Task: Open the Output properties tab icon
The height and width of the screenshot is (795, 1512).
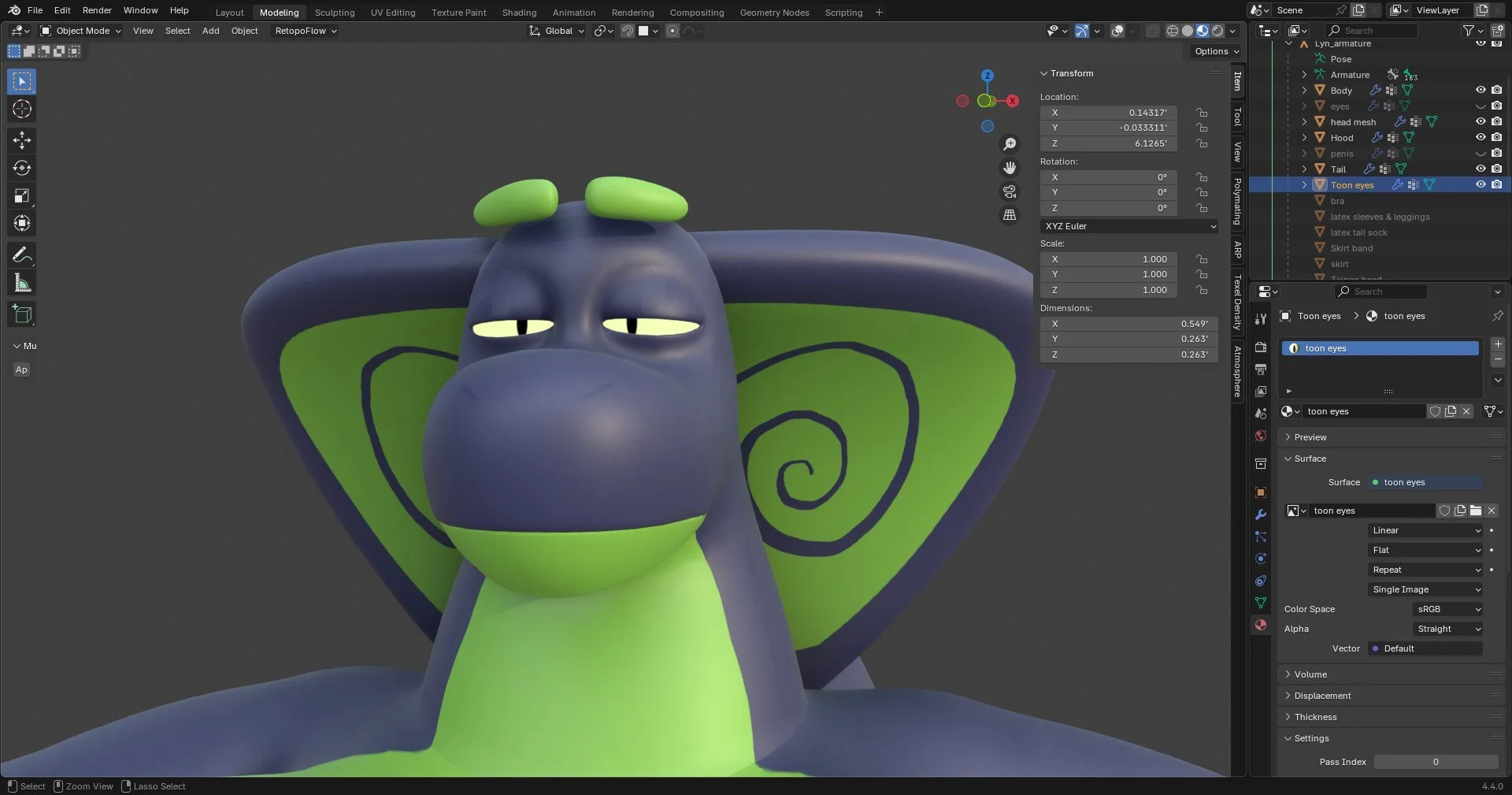Action: 1261,369
